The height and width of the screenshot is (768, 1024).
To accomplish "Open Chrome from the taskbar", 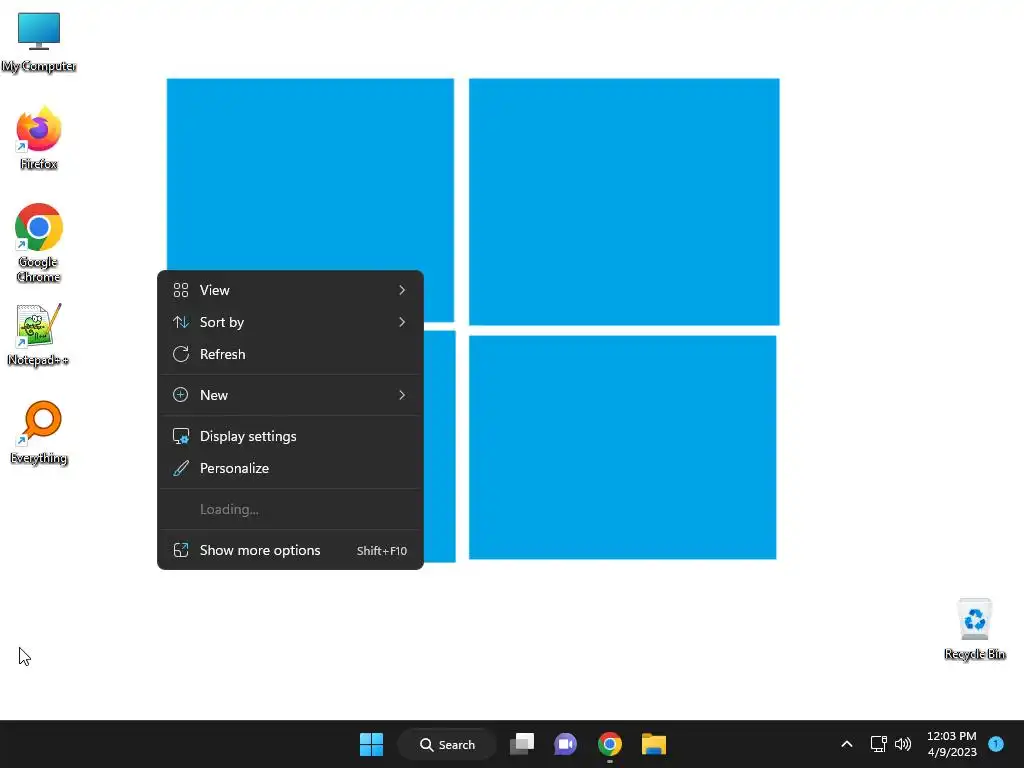I will [x=609, y=744].
